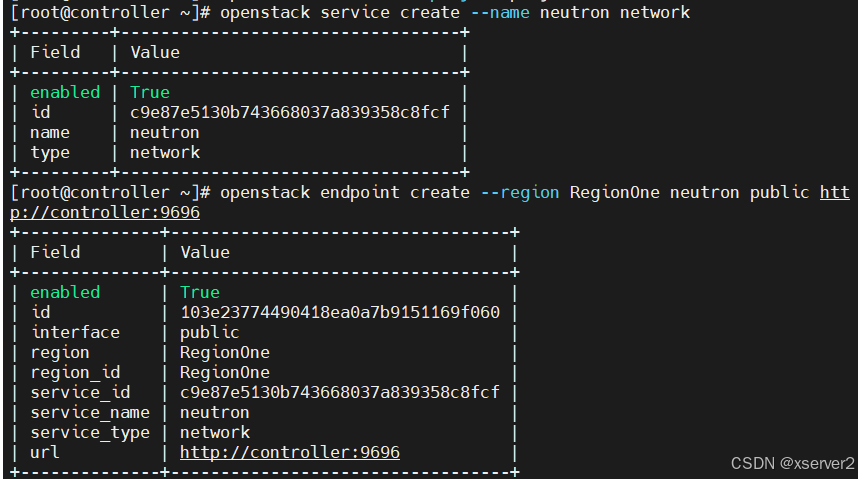Click 'name' field label in service table
The height and width of the screenshot is (479, 859).
coord(50,133)
